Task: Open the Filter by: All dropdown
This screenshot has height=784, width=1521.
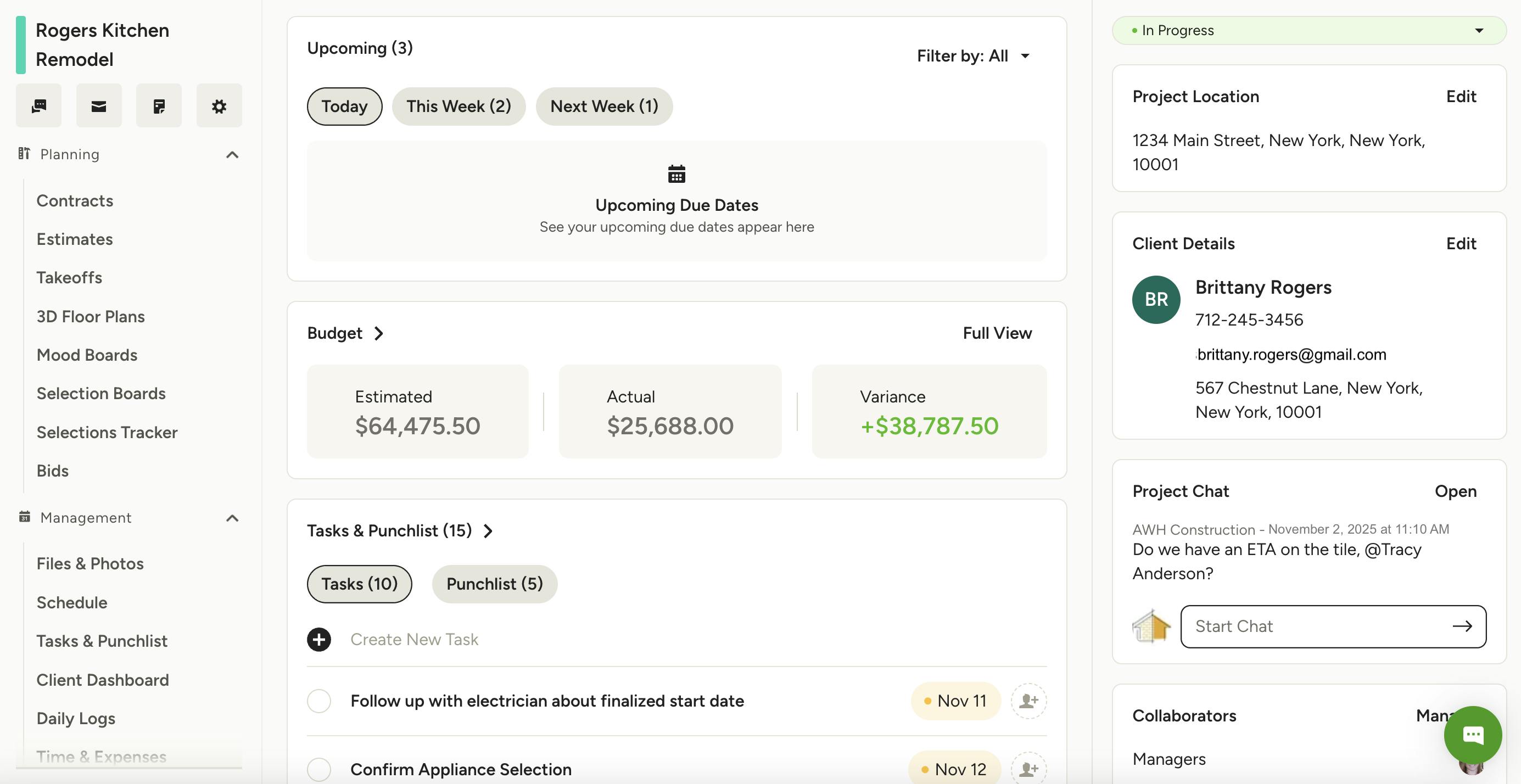Action: coord(973,56)
